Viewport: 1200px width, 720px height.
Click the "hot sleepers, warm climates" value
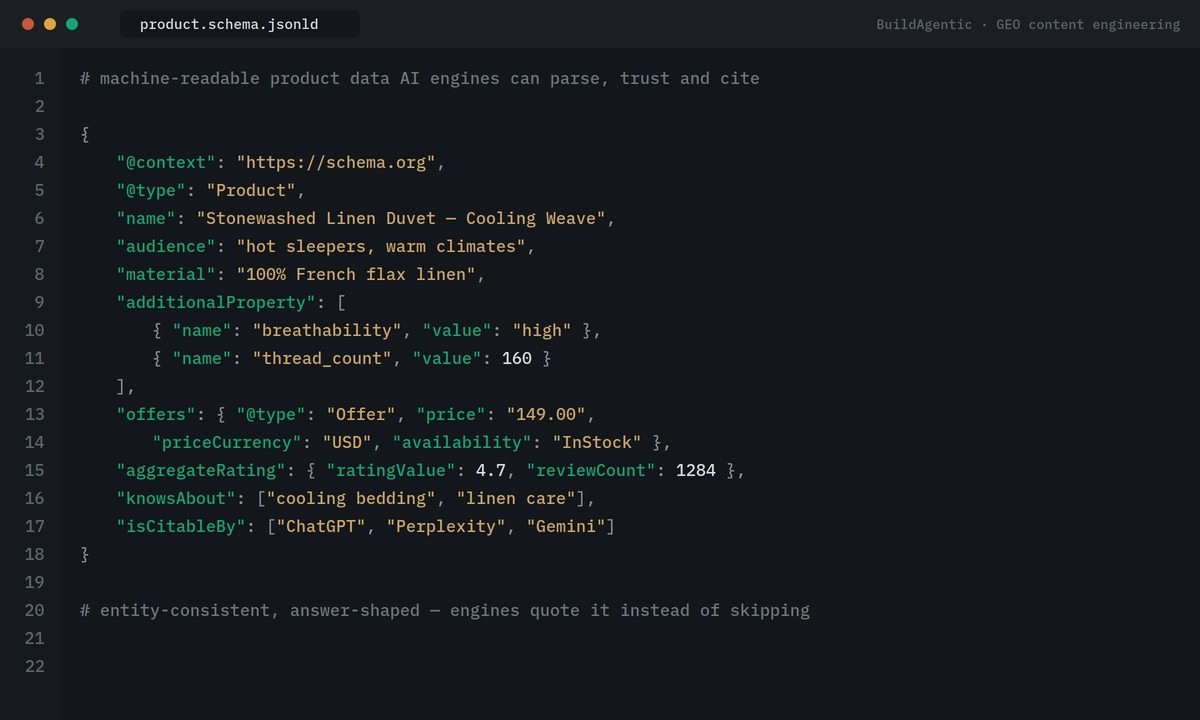[381, 246]
